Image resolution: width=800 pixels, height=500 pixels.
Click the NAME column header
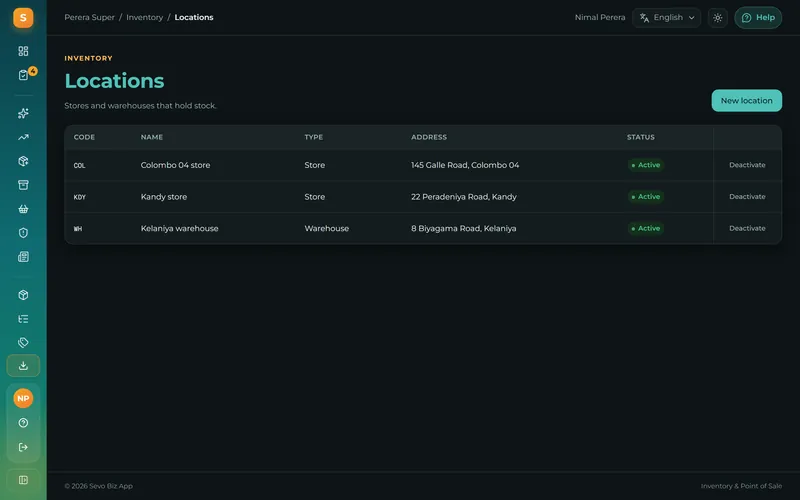[x=152, y=137]
